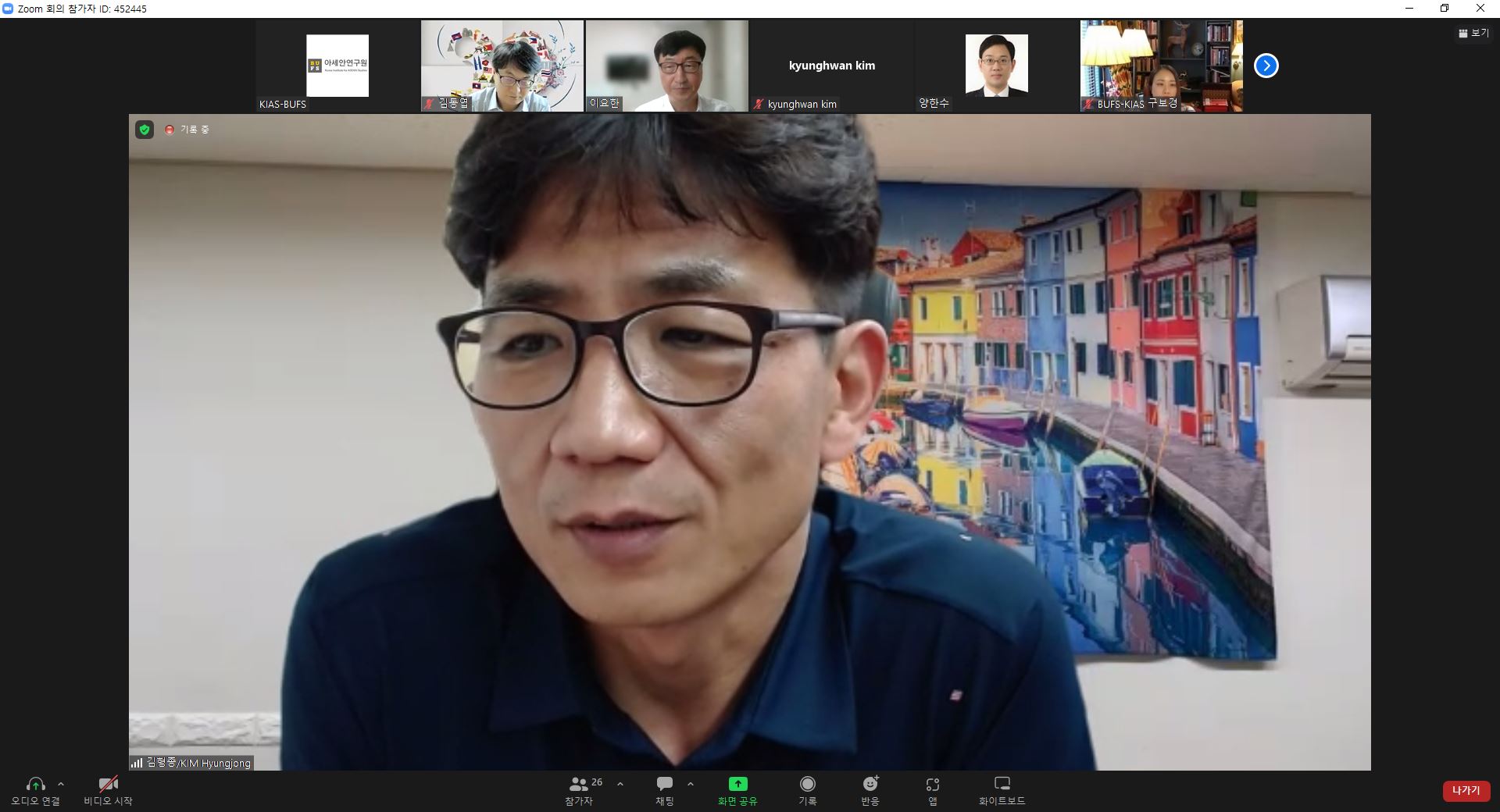Select the kyunghwan kim participant tile
1500x812 pixels.
click(x=831, y=66)
